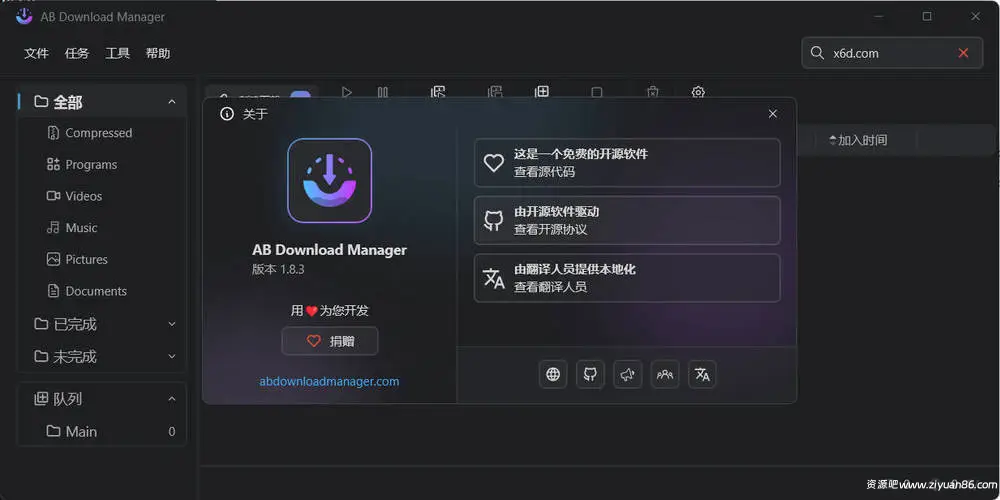Viewport: 1000px width, 500px height.
Task: Open the 文件 menu
Action: click(x=36, y=53)
